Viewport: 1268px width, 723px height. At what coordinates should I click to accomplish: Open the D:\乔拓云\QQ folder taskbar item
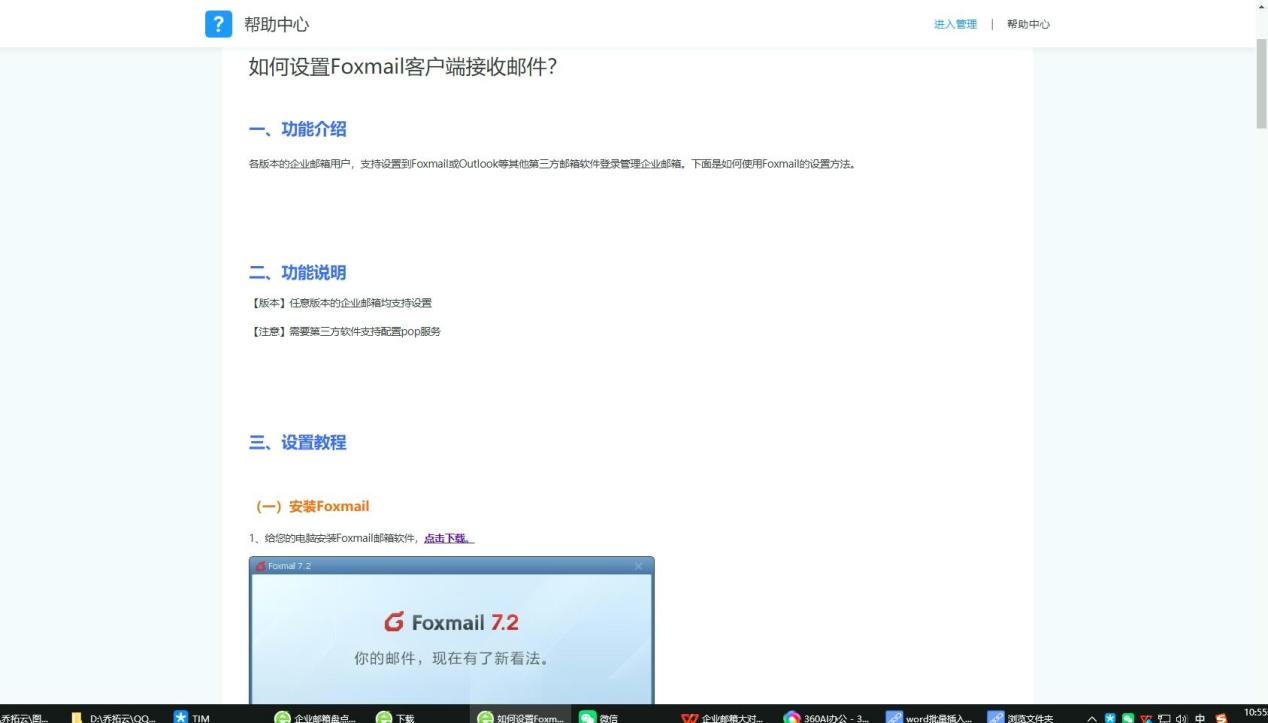tap(114, 717)
